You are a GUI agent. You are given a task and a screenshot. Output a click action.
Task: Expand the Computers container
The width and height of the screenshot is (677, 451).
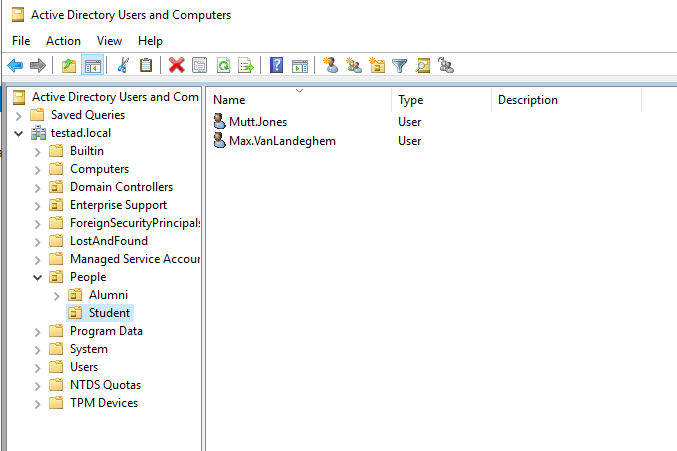pos(38,170)
